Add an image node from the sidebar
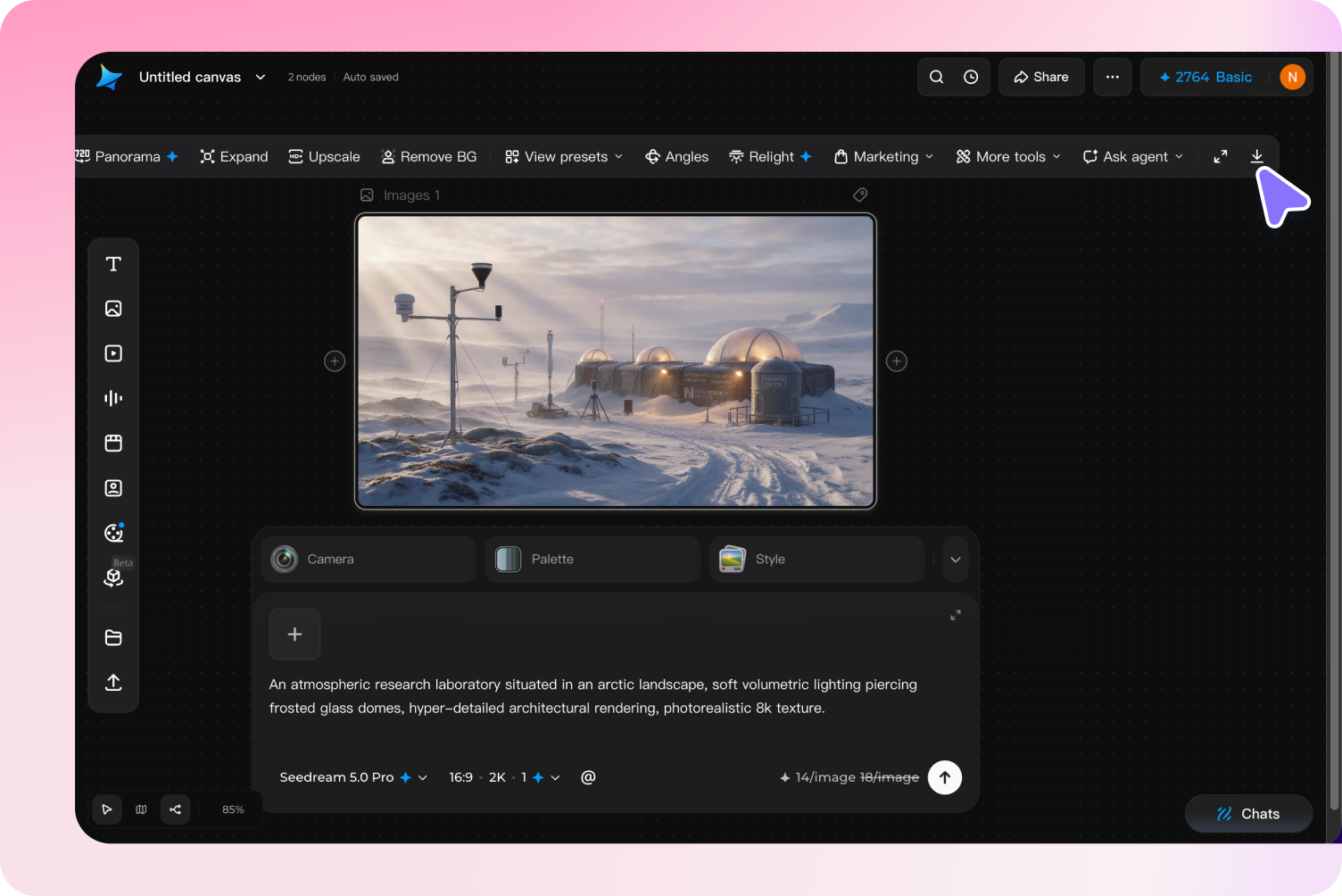This screenshot has height=896, width=1342. click(113, 309)
